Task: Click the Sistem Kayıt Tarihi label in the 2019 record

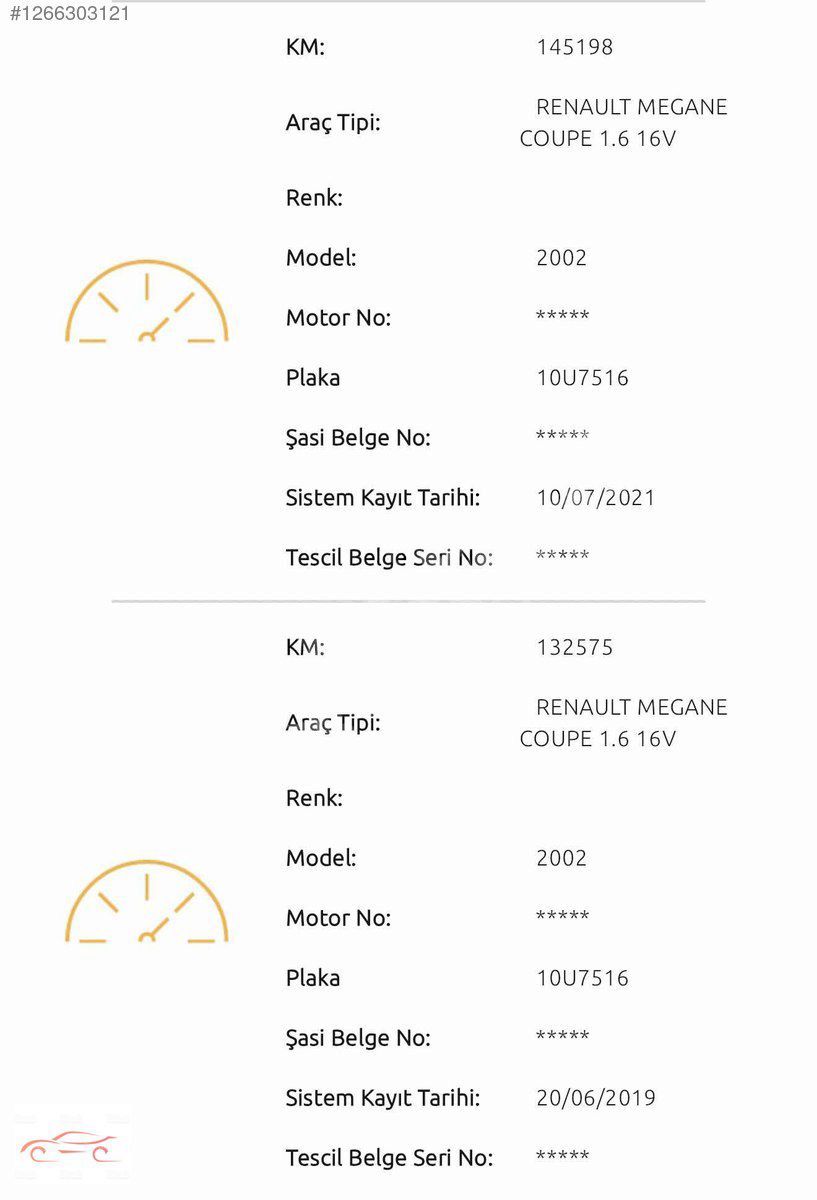Action: pyautogui.click(x=383, y=1098)
